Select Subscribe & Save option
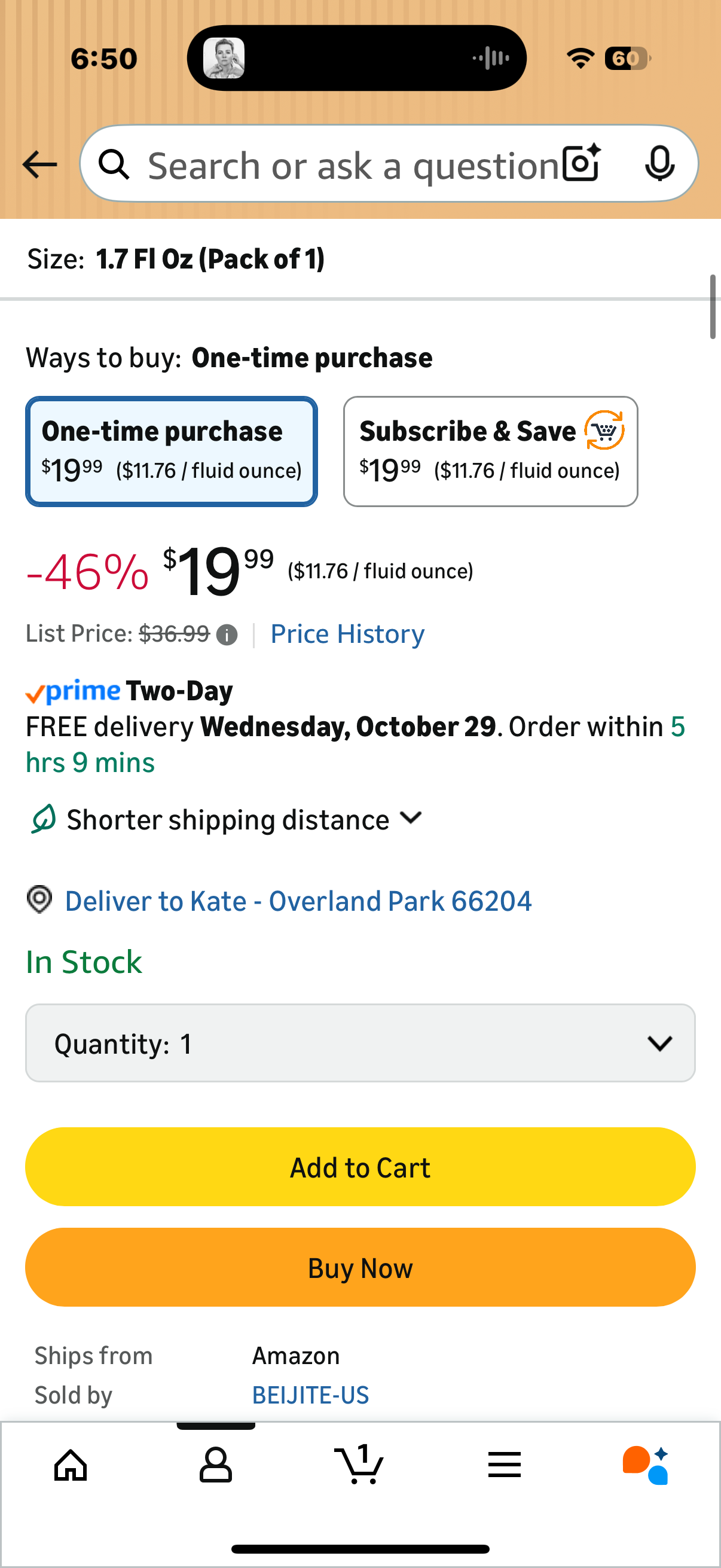The image size is (721, 1568). pyautogui.click(x=490, y=451)
